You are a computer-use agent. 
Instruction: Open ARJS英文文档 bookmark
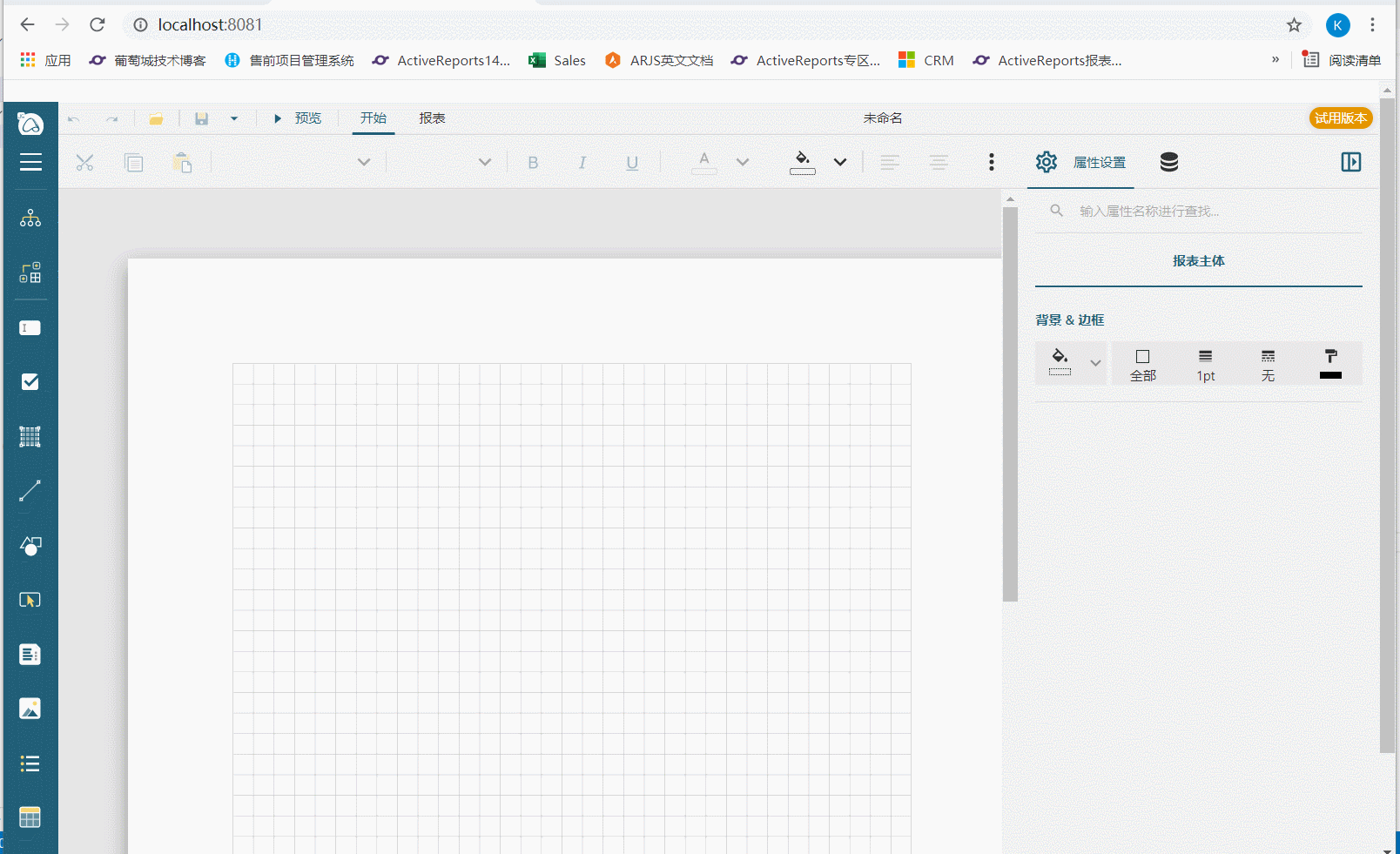(x=659, y=60)
